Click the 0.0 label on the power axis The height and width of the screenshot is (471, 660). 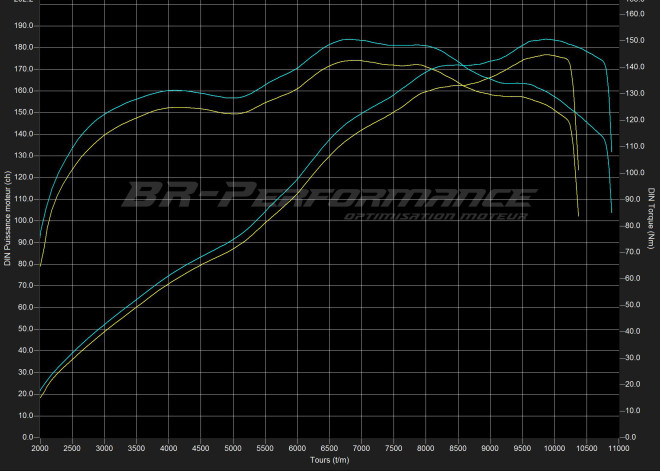pyautogui.click(x=28, y=437)
